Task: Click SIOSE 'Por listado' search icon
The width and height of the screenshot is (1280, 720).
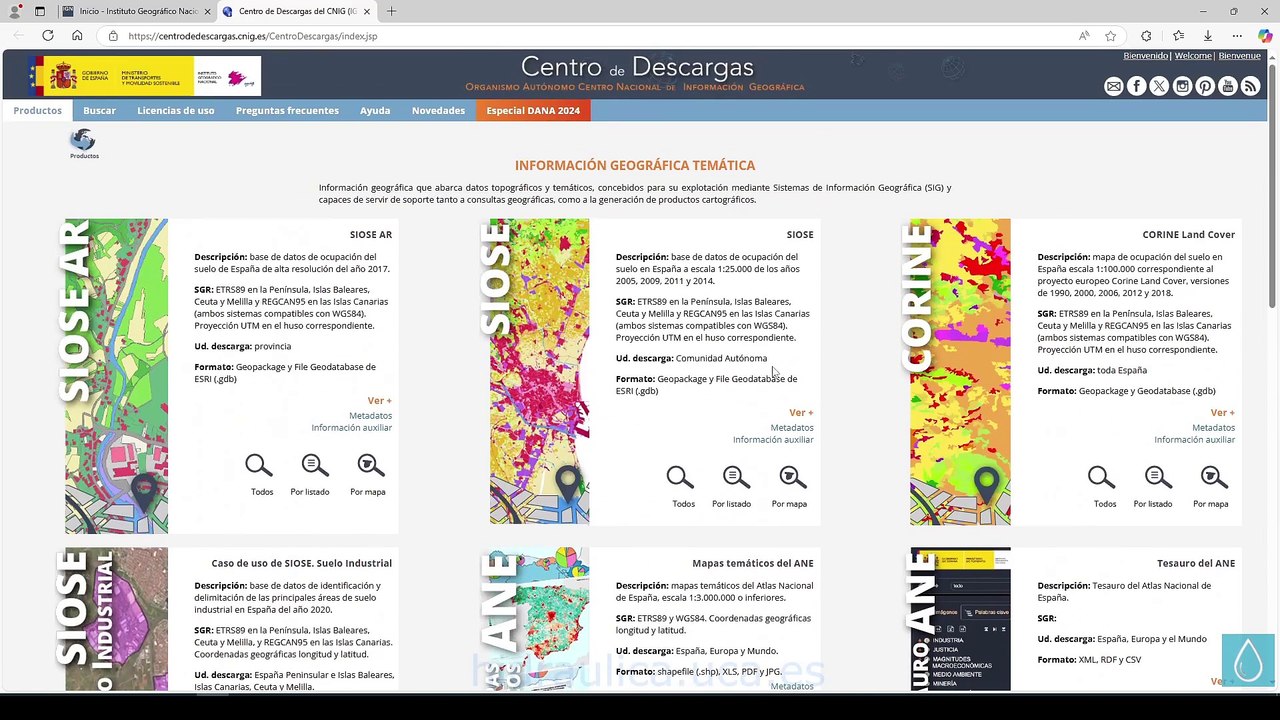Action: coord(737,478)
